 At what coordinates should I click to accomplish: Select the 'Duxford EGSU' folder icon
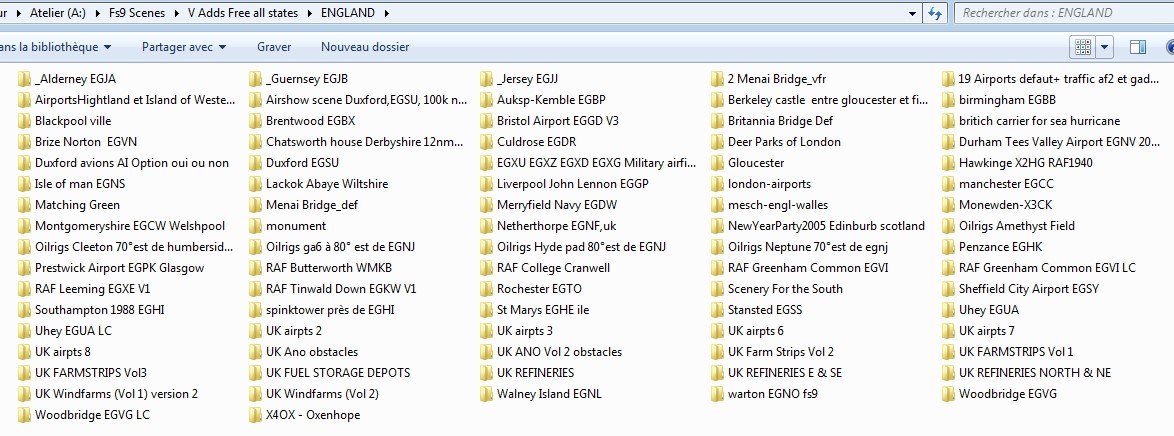point(255,163)
